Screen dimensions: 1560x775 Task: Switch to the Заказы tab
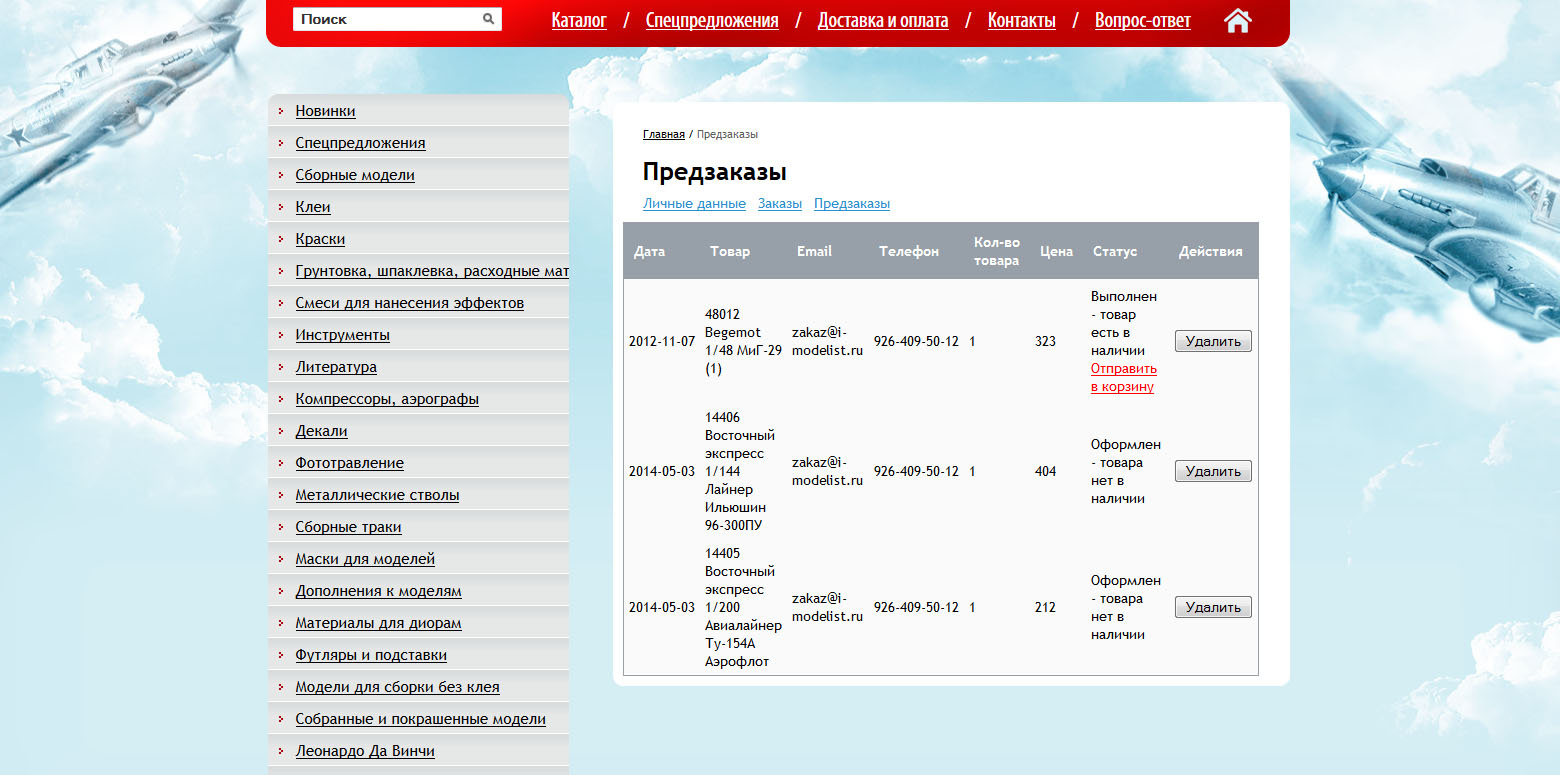point(779,203)
